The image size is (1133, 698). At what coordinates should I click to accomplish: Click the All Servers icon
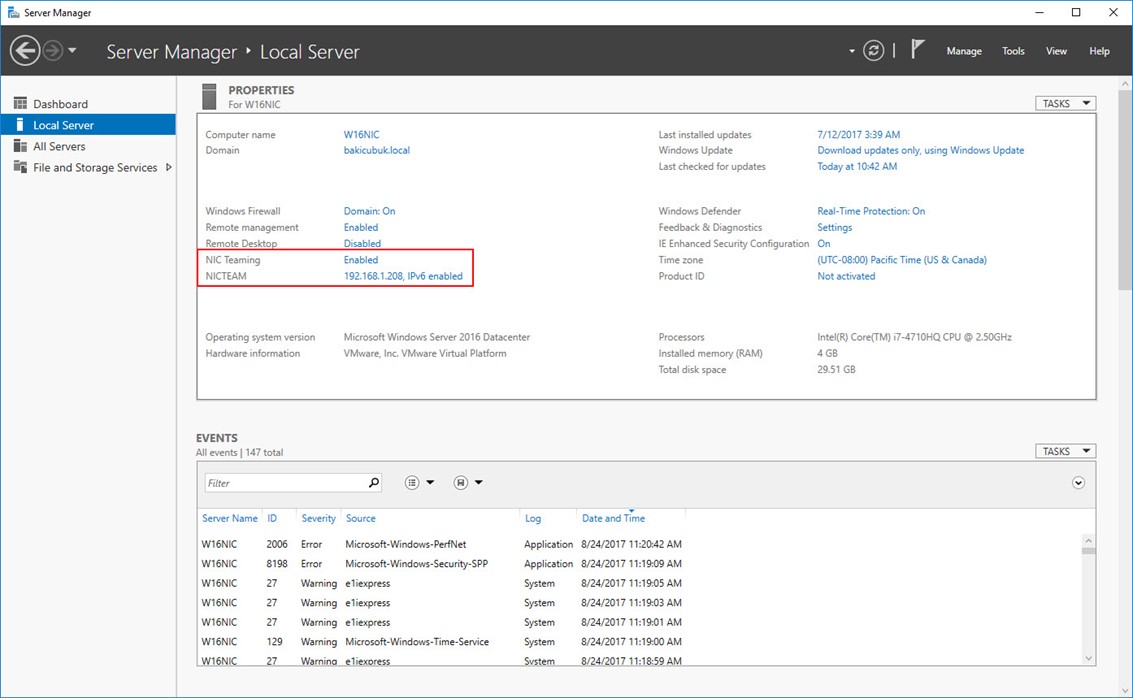tap(20, 146)
